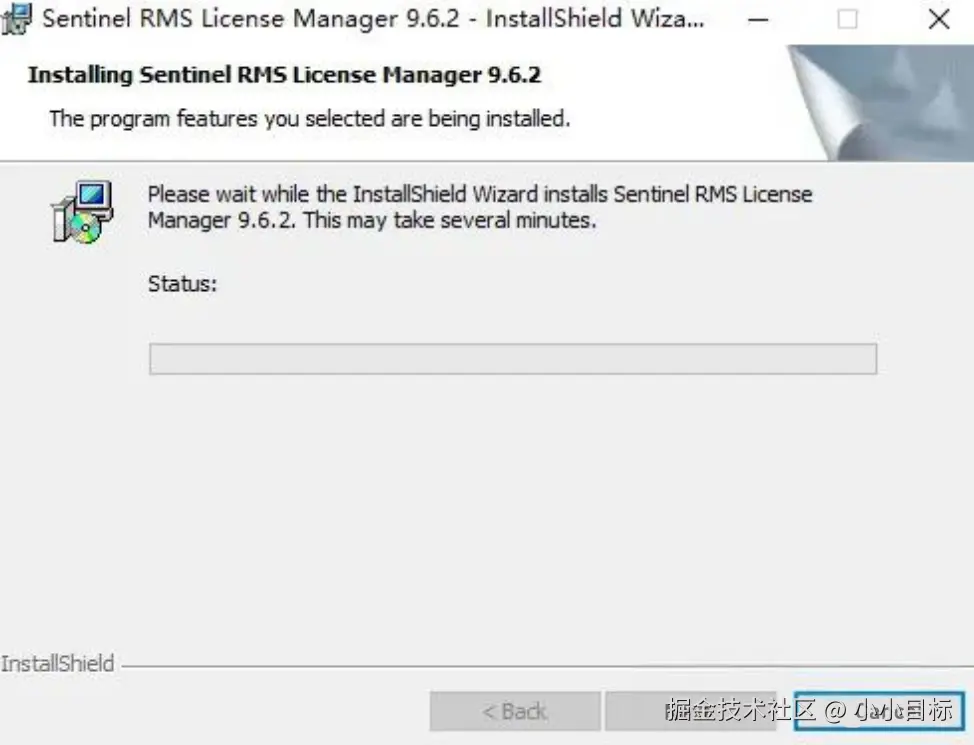974x745 pixels.
Task: Click the computer-and-disc setup icon
Action: (x=82, y=212)
